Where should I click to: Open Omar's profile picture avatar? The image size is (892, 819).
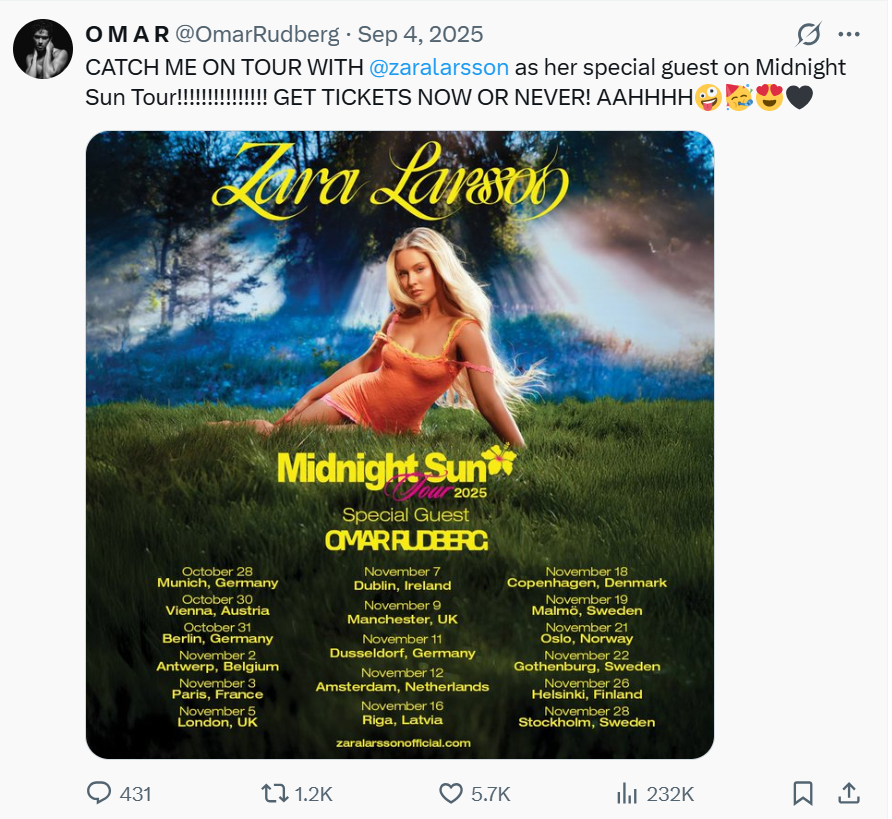[43, 49]
